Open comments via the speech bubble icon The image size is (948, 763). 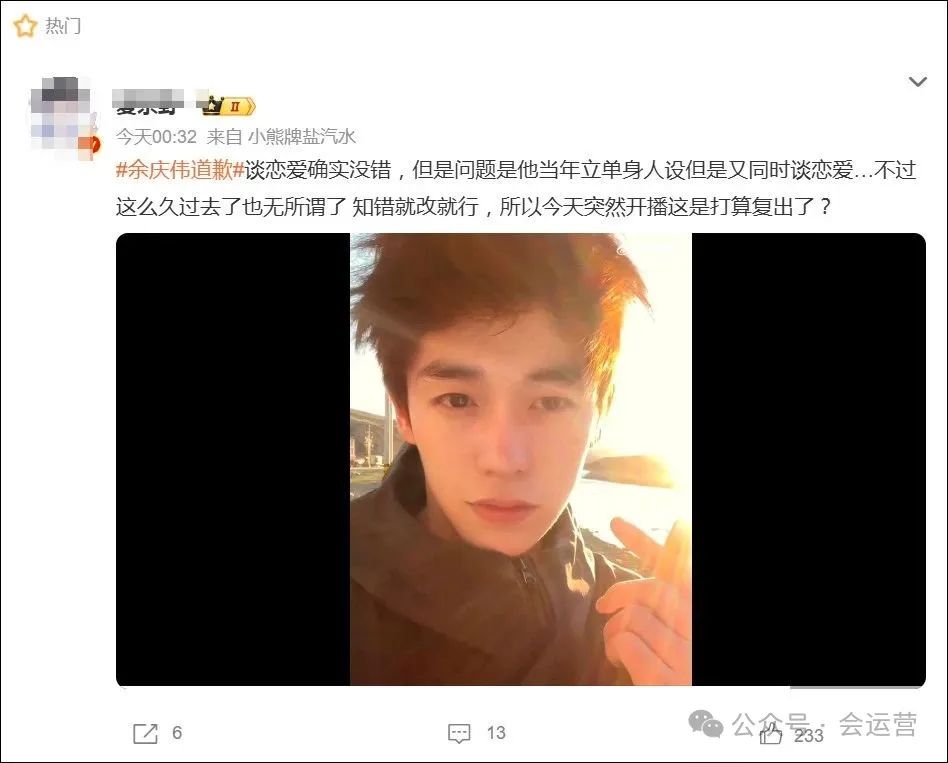pos(459,733)
